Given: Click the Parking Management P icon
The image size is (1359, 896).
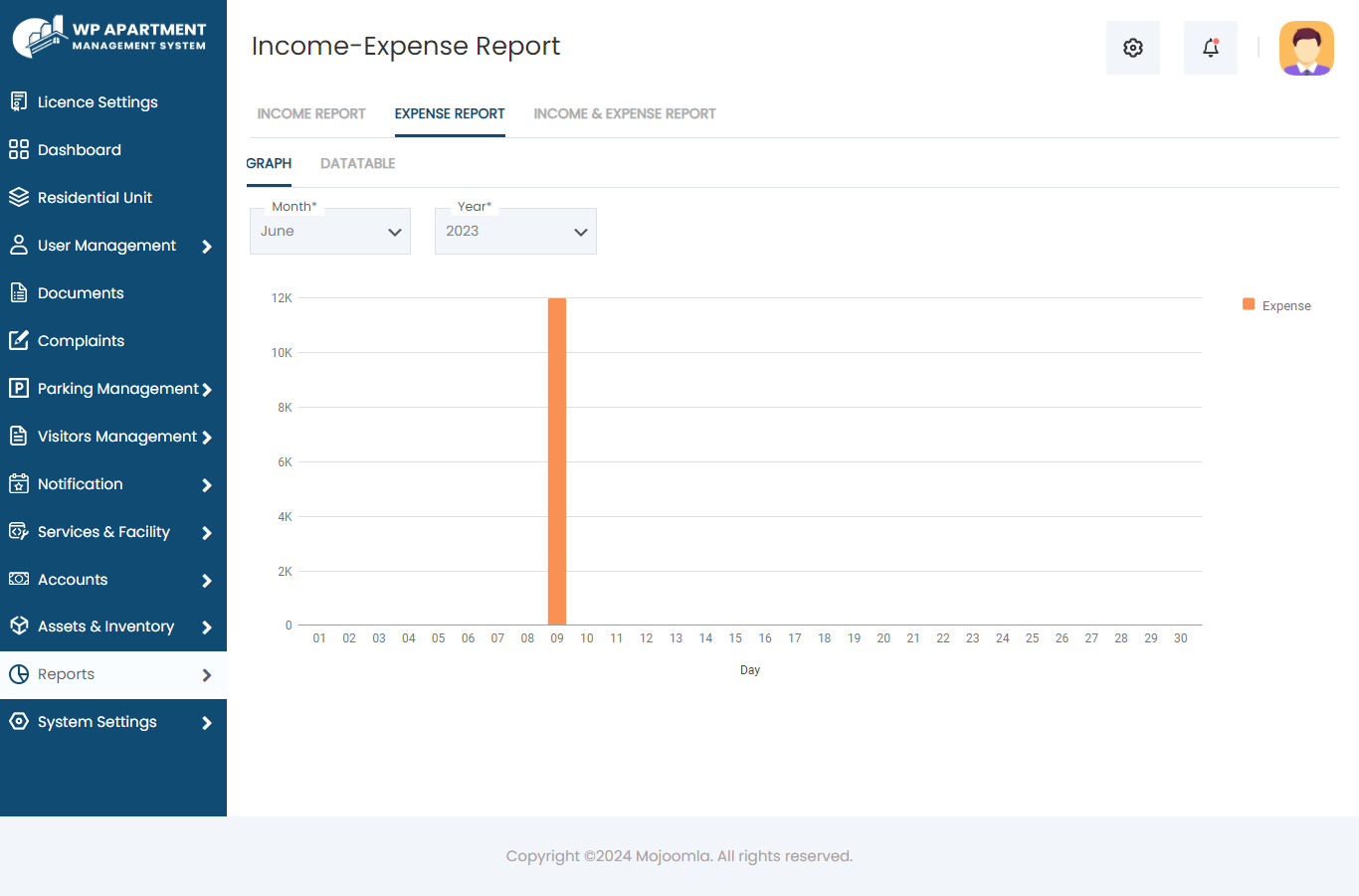Looking at the screenshot, I should (x=18, y=388).
